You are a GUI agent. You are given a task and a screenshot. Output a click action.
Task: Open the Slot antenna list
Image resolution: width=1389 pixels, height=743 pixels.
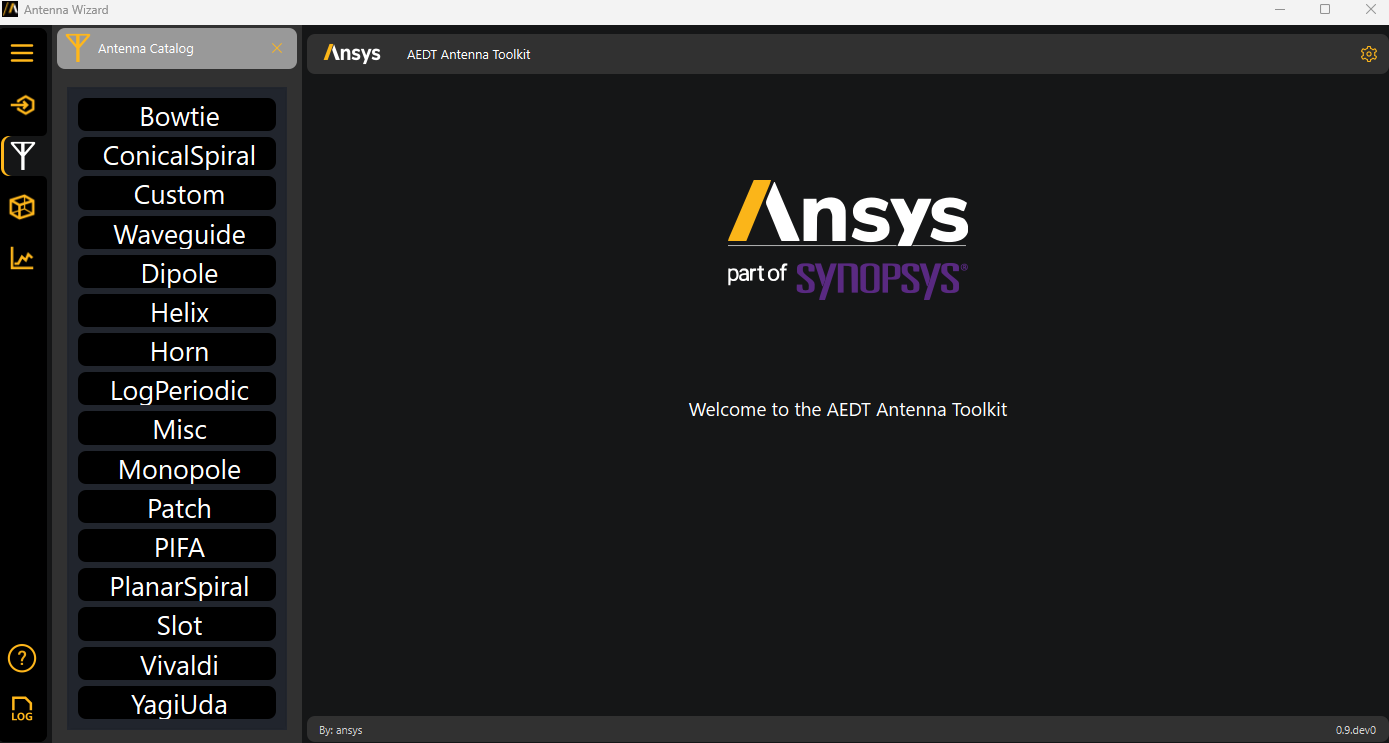pos(177,625)
